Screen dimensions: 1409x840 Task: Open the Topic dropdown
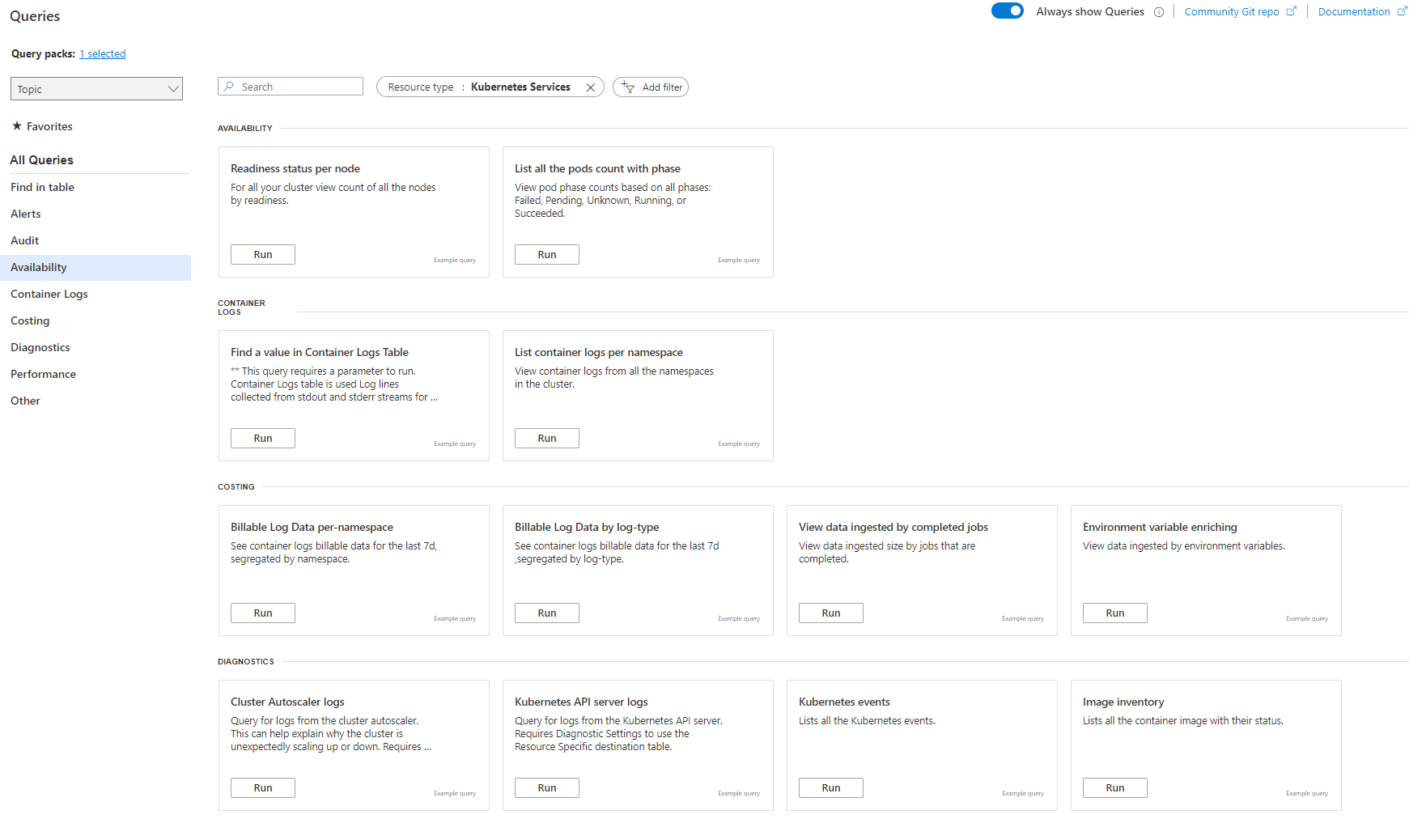96,89
